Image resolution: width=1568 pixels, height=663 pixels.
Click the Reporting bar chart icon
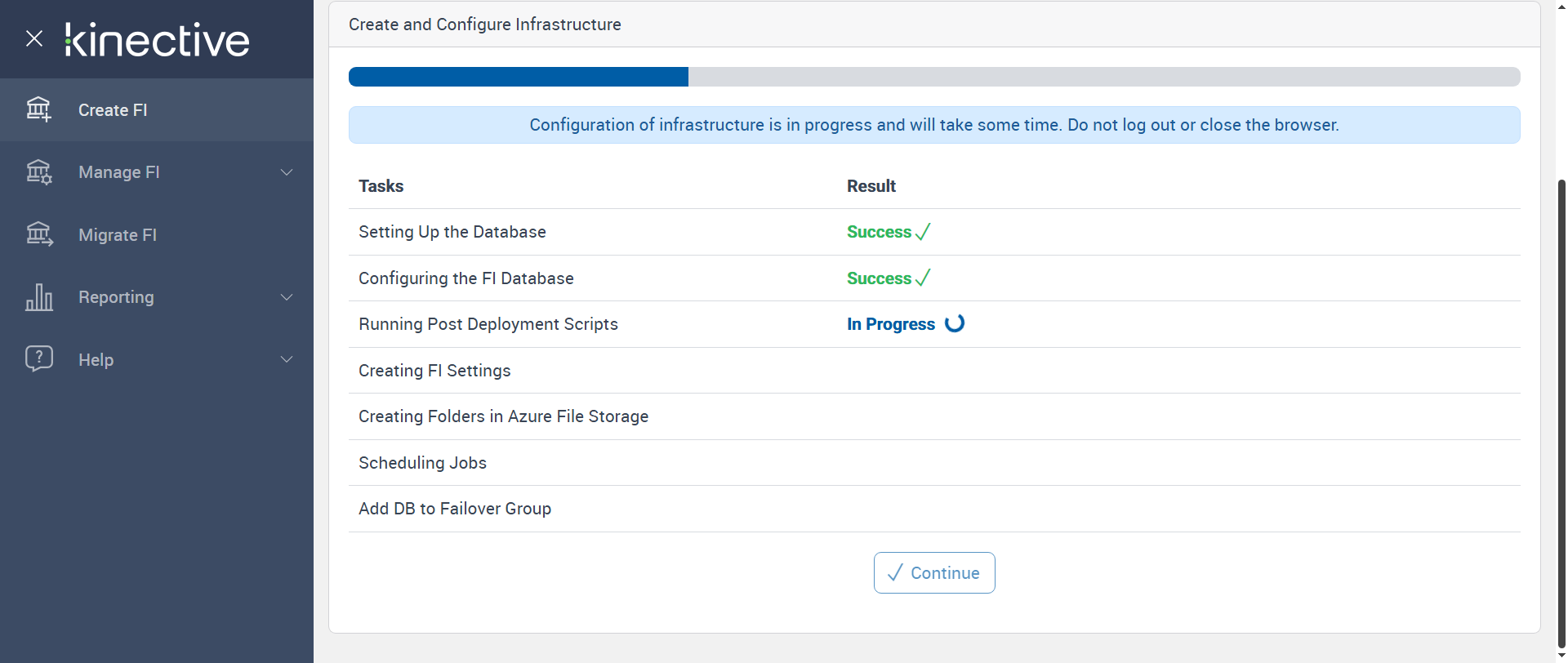pos(38,297)
